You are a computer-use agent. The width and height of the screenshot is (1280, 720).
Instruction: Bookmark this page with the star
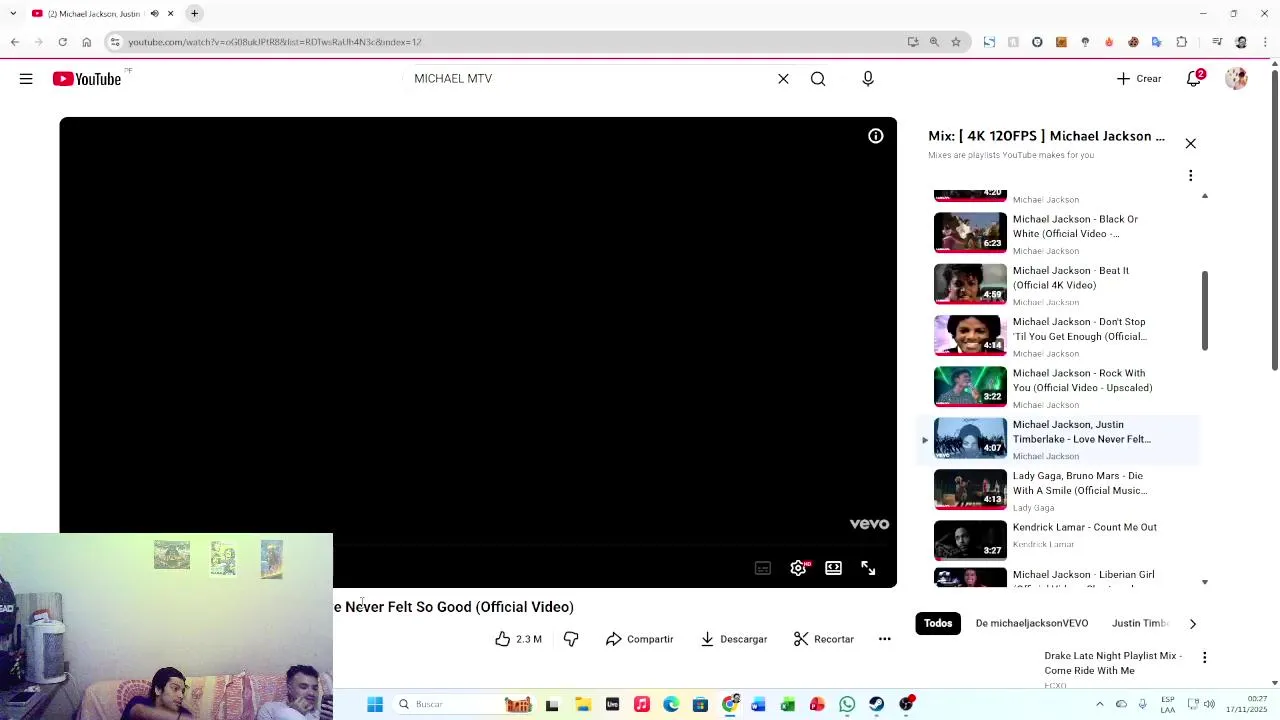956,42
